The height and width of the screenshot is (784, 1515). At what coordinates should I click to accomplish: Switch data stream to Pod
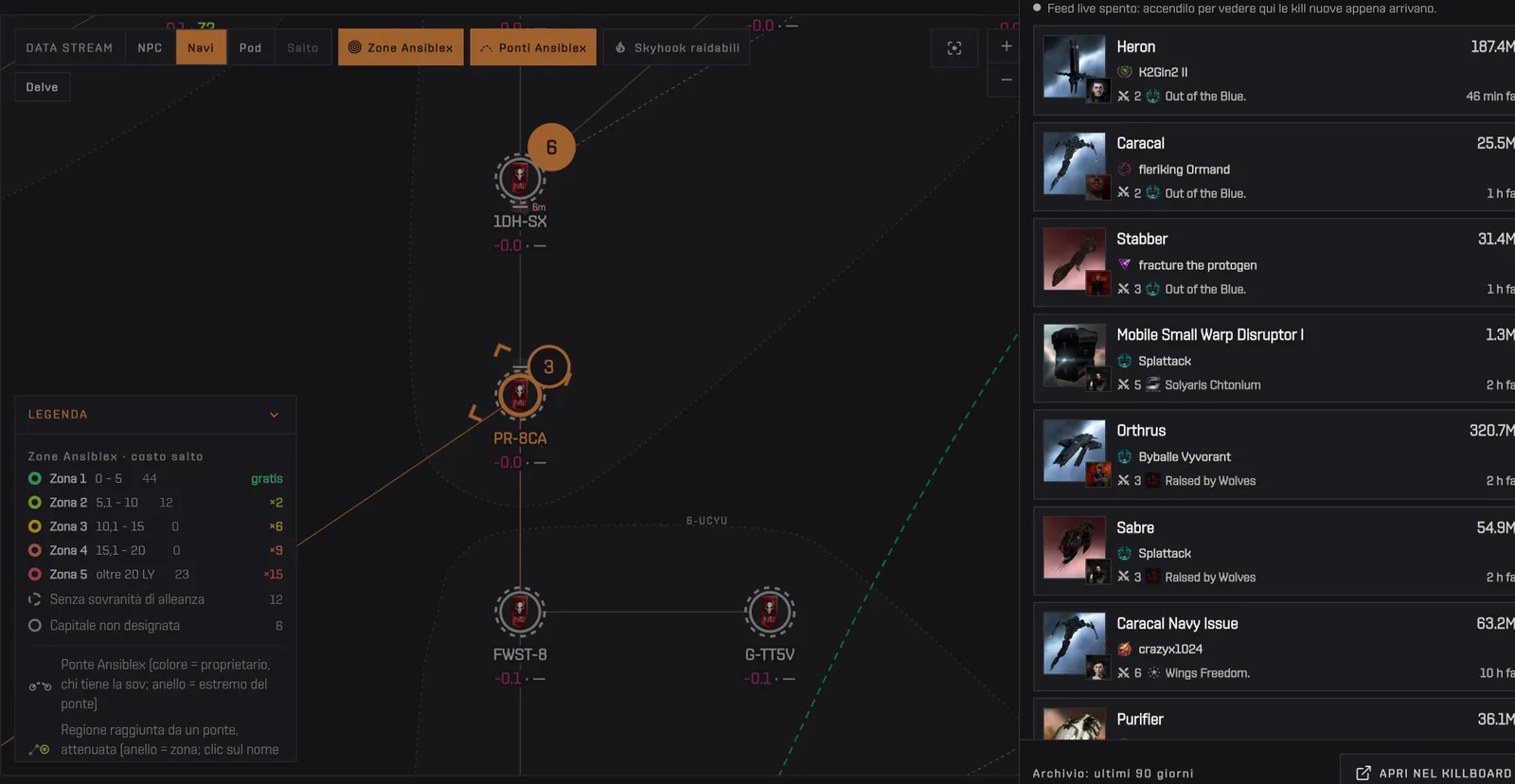click(250, 47)
